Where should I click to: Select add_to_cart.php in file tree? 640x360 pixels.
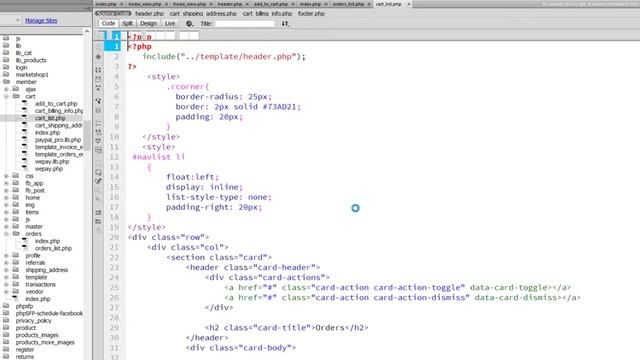point(56,104)
